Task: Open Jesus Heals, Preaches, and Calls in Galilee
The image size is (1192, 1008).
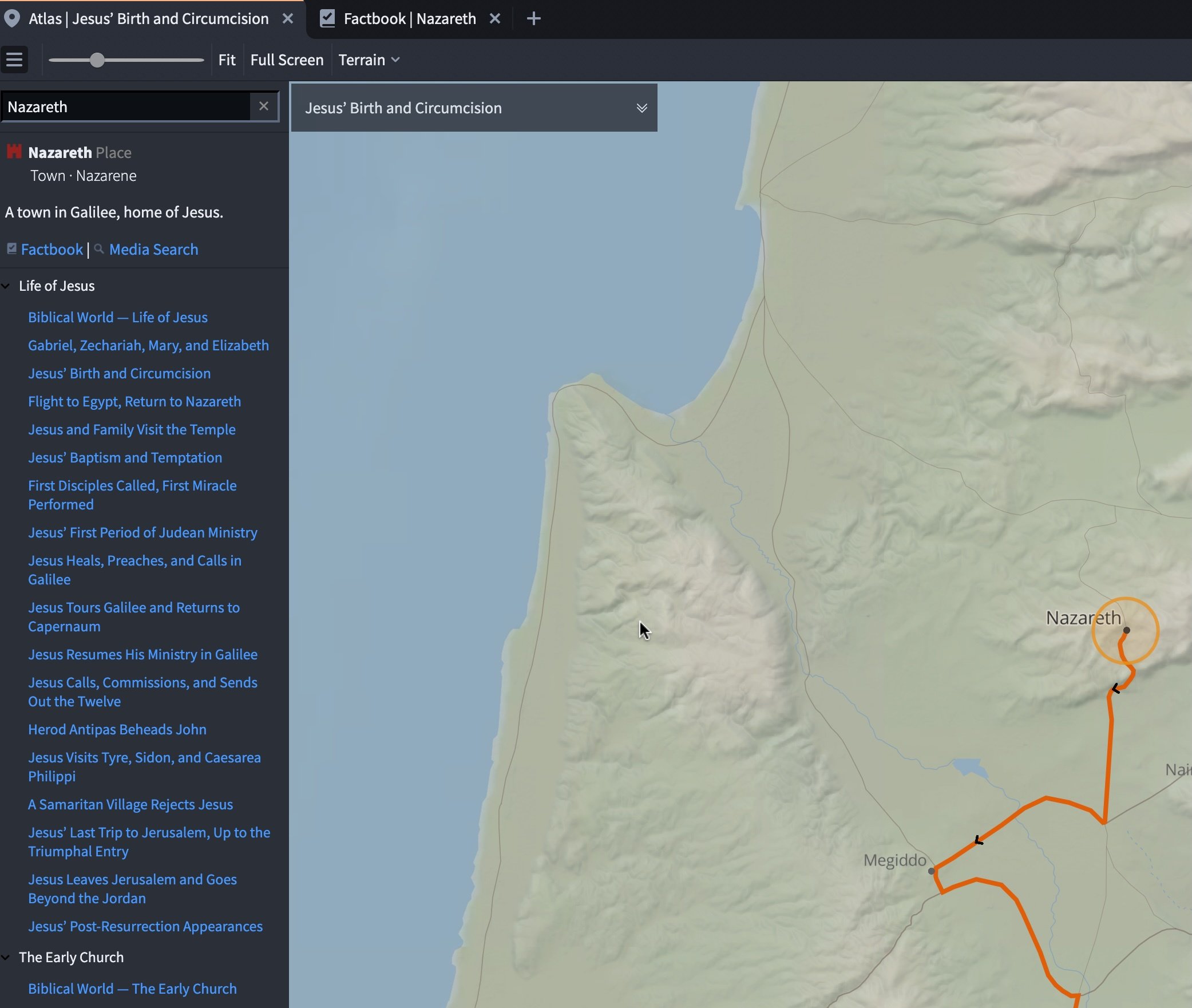Action: [x=134, y=570]
